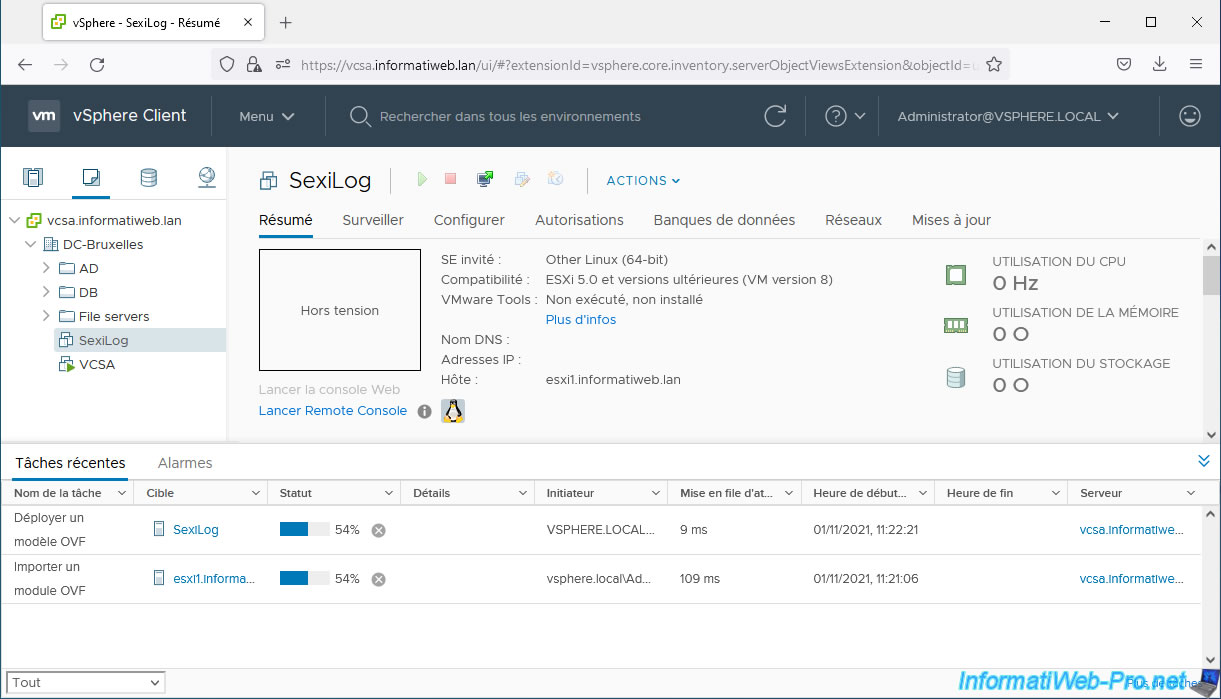Launch the VM console icon in toolbar
The height and width of the screenshot is (699, 1221).
point(485,180)
